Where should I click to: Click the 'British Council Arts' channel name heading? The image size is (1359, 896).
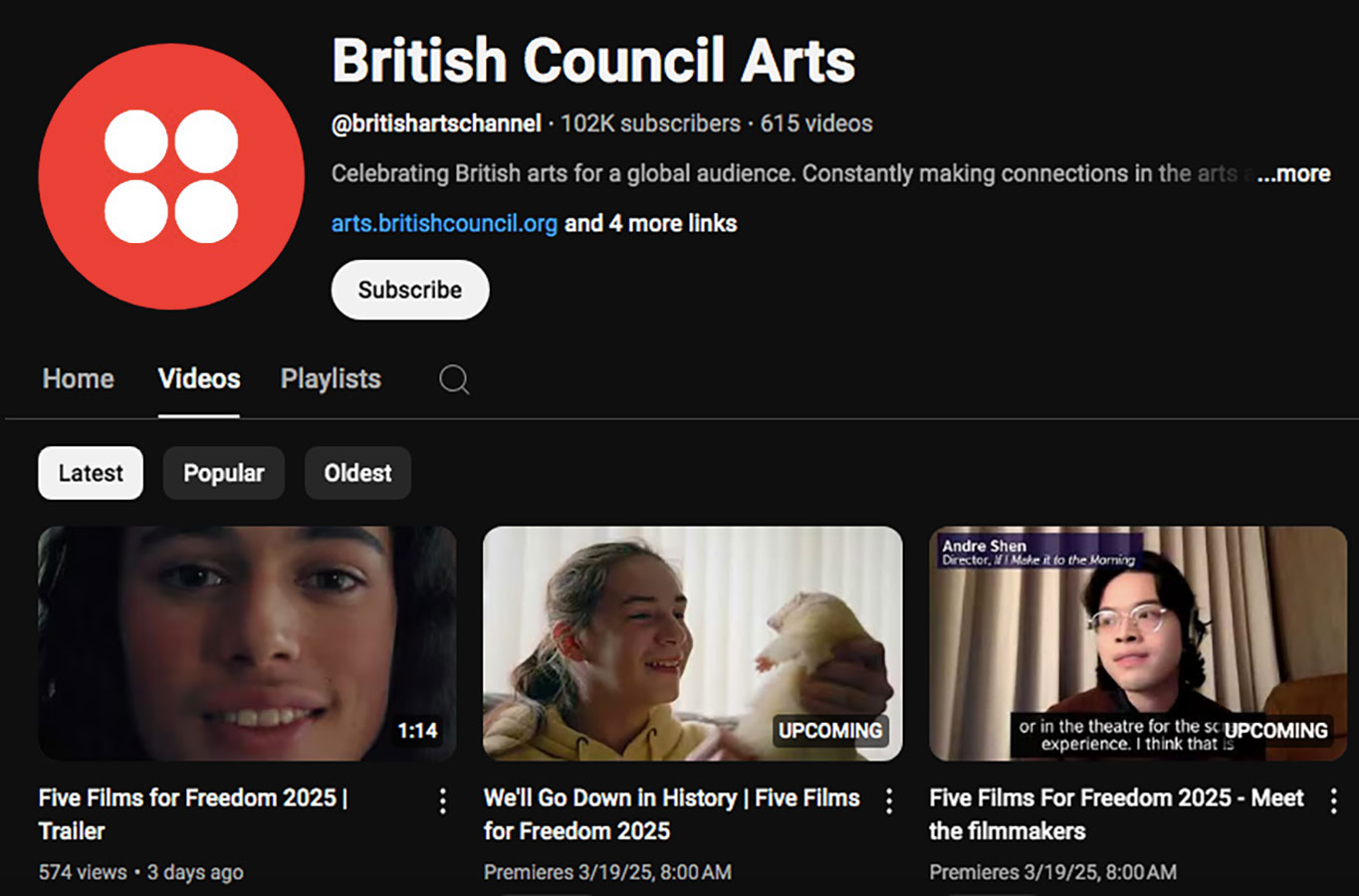tap(593, 61)
